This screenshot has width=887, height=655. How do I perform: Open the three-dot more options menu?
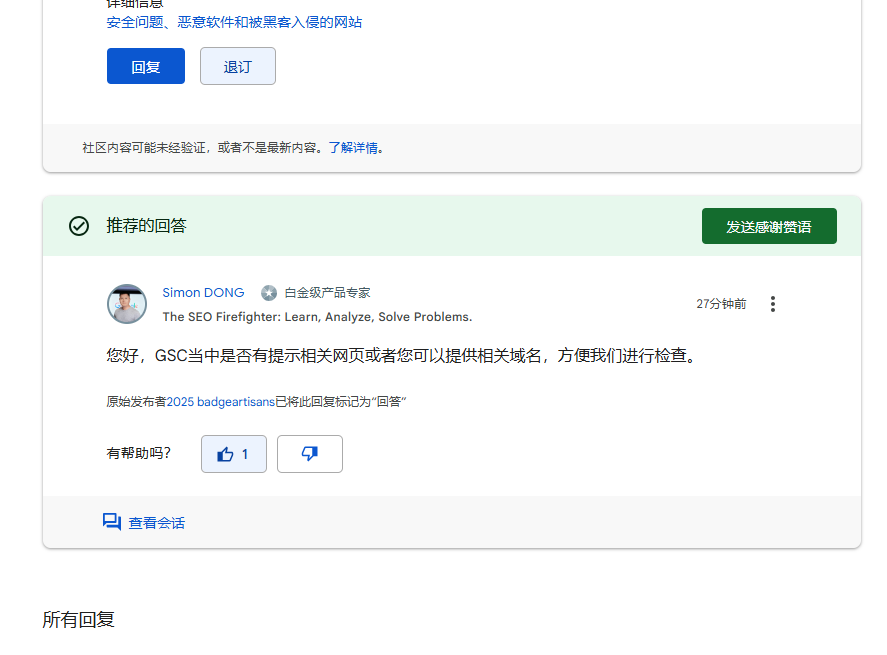coord(772,304)
